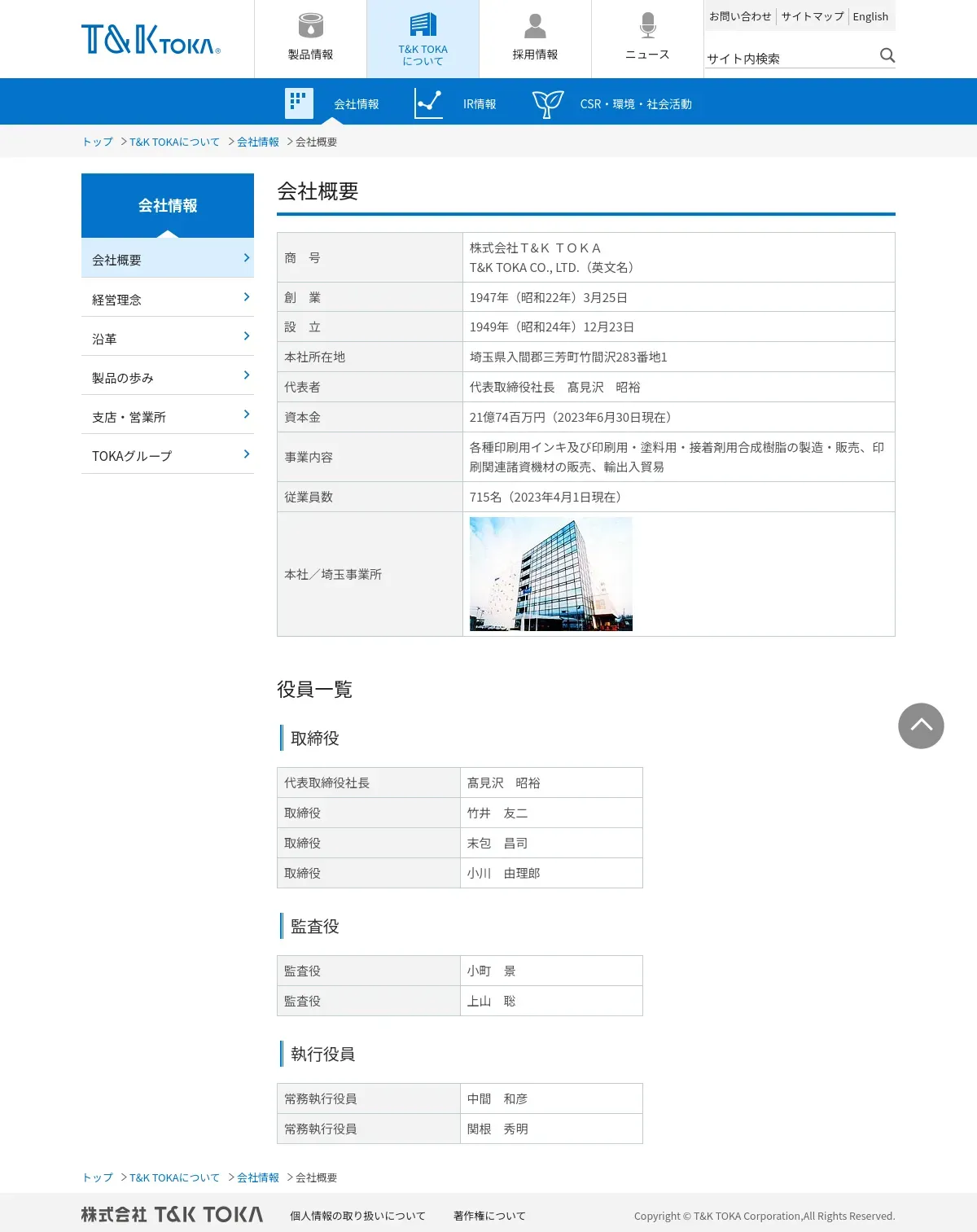Image resolution: width=977 pixels, height=1232 pixels.
Task: Open 個人情報の取り扱いについて footer link
Action: (357, 1216)
